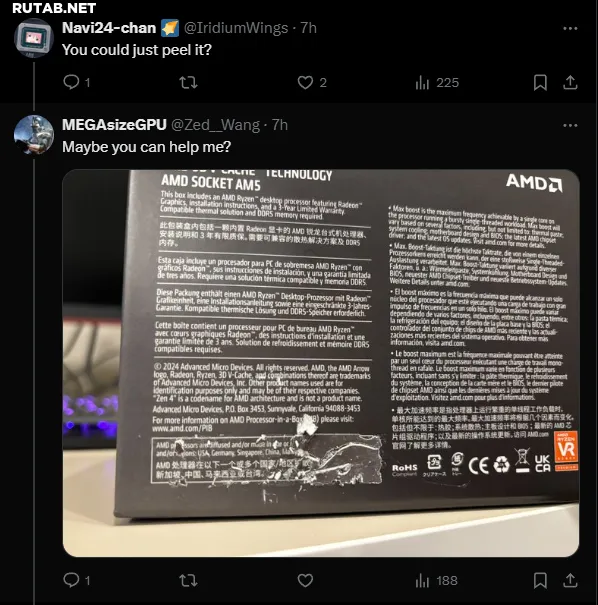Visit the @IridiumWings handle link
Viewport: 598px width, 605px height.
[x=236, y=28]
